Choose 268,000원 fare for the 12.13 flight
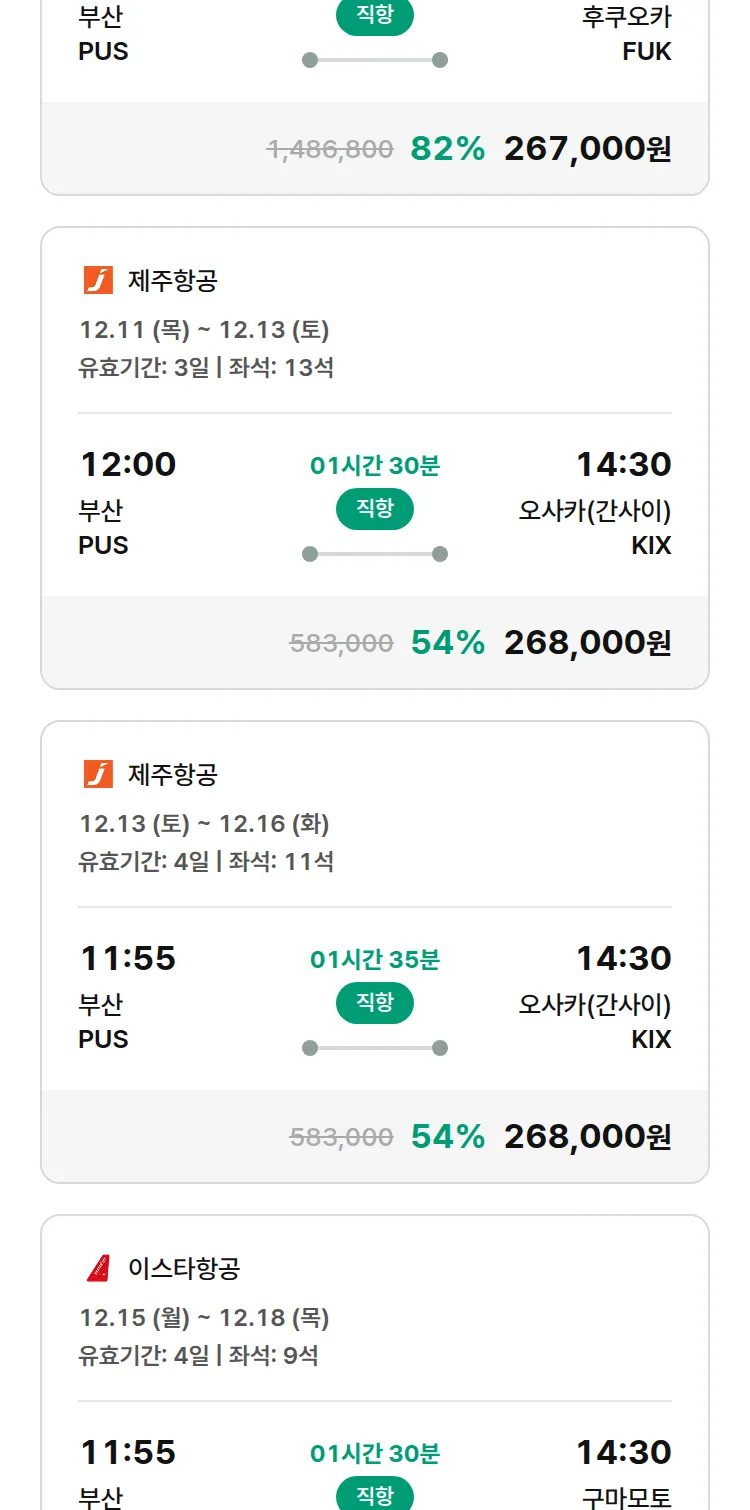This screenshot has height=1510, width=750. tap(587, 1137)
